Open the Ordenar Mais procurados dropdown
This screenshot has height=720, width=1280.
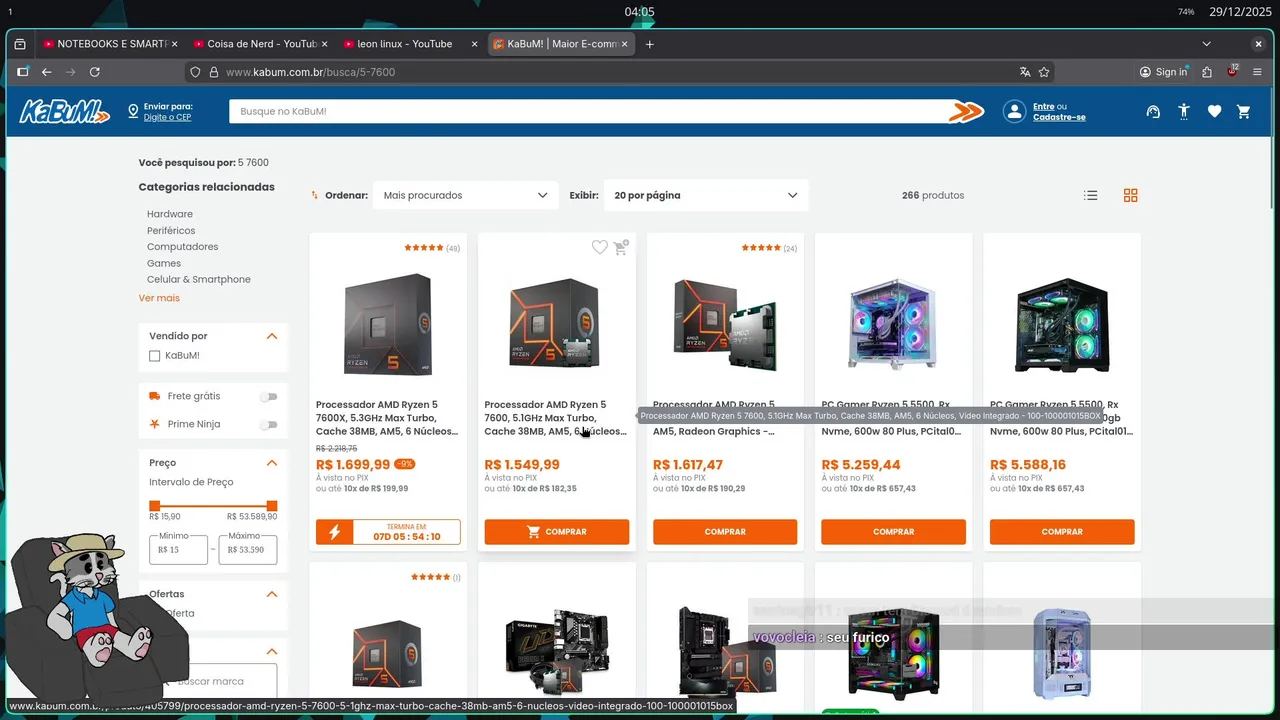pyautogui.click(x=465, y=195)
